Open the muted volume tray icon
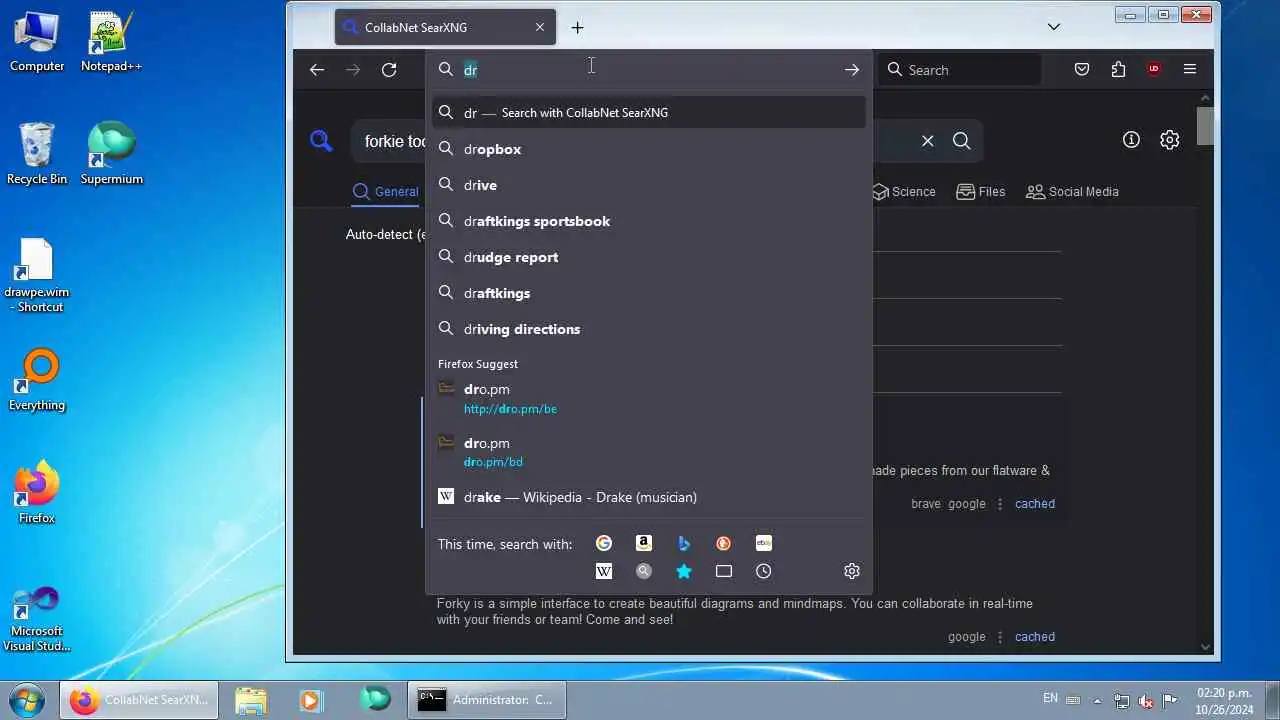1280x720 pixels. 1145,701
